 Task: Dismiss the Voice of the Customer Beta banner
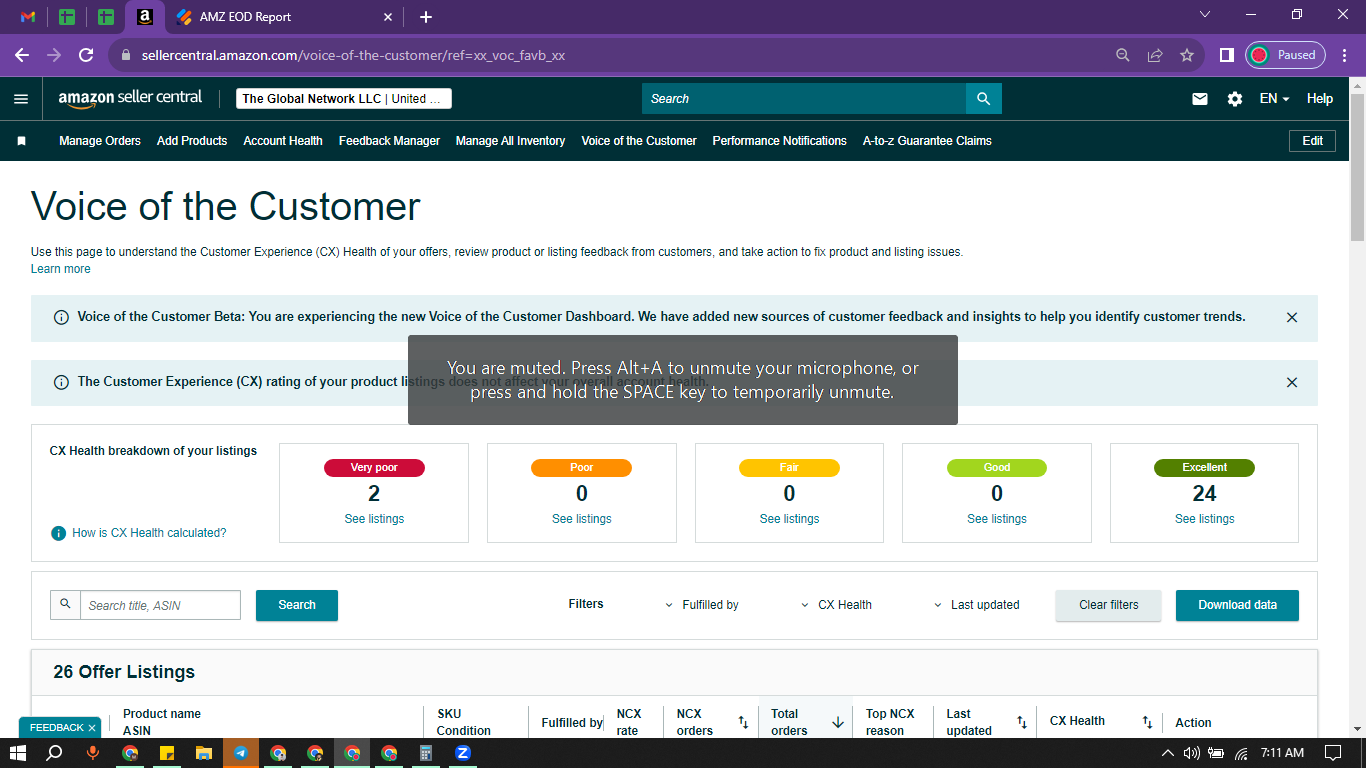click(1292, 317)
